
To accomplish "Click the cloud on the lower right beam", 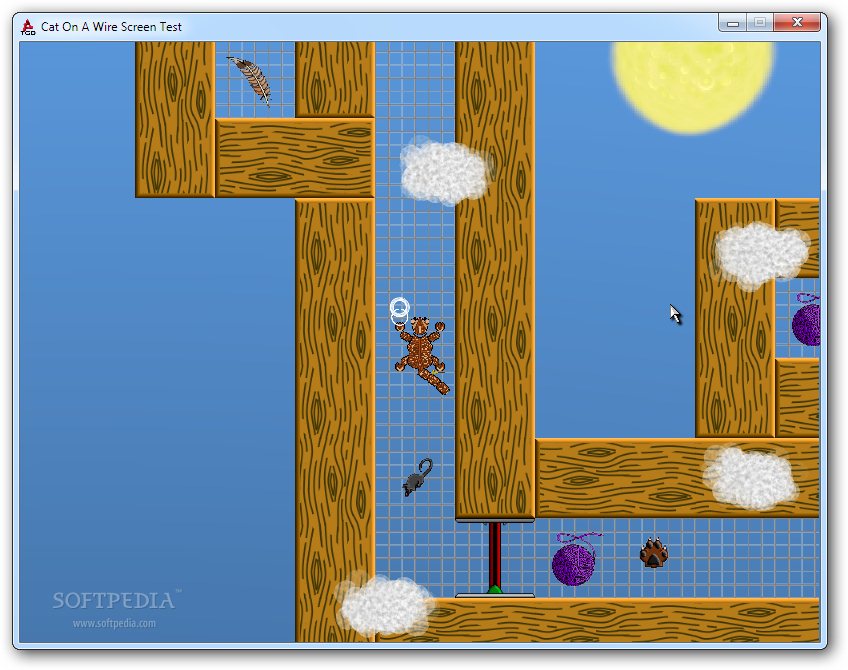I will pos(750,477).
